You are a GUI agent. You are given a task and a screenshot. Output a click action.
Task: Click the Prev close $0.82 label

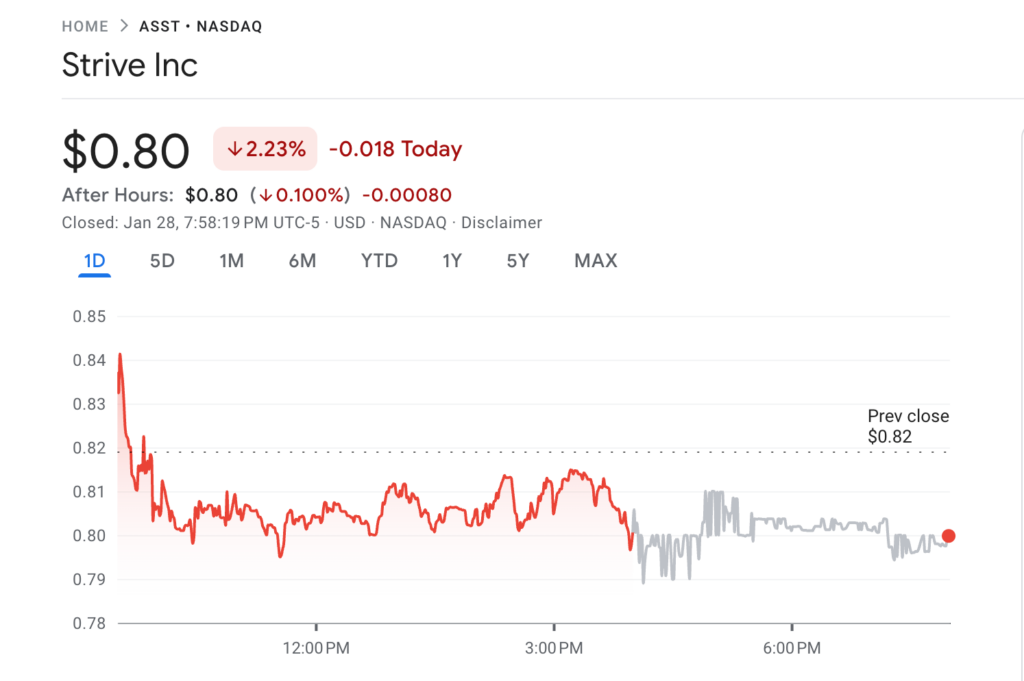[907, 426]
